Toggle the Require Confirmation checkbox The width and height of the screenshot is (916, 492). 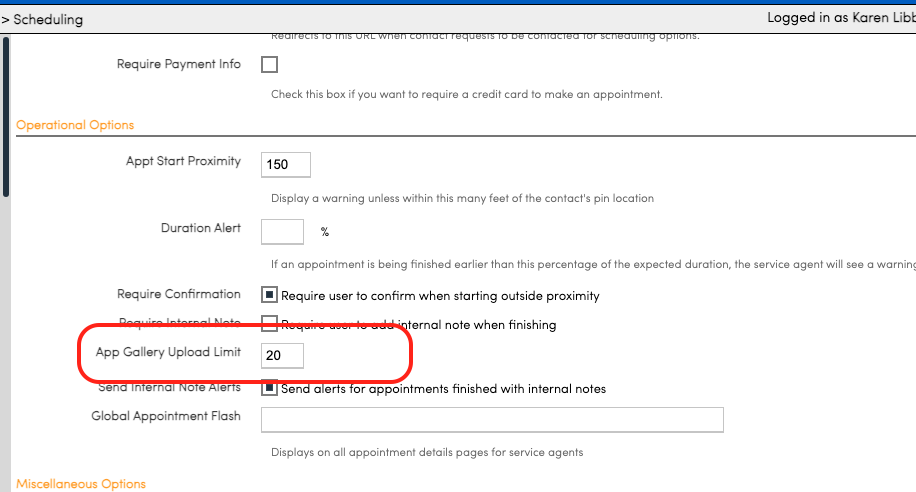269,296
